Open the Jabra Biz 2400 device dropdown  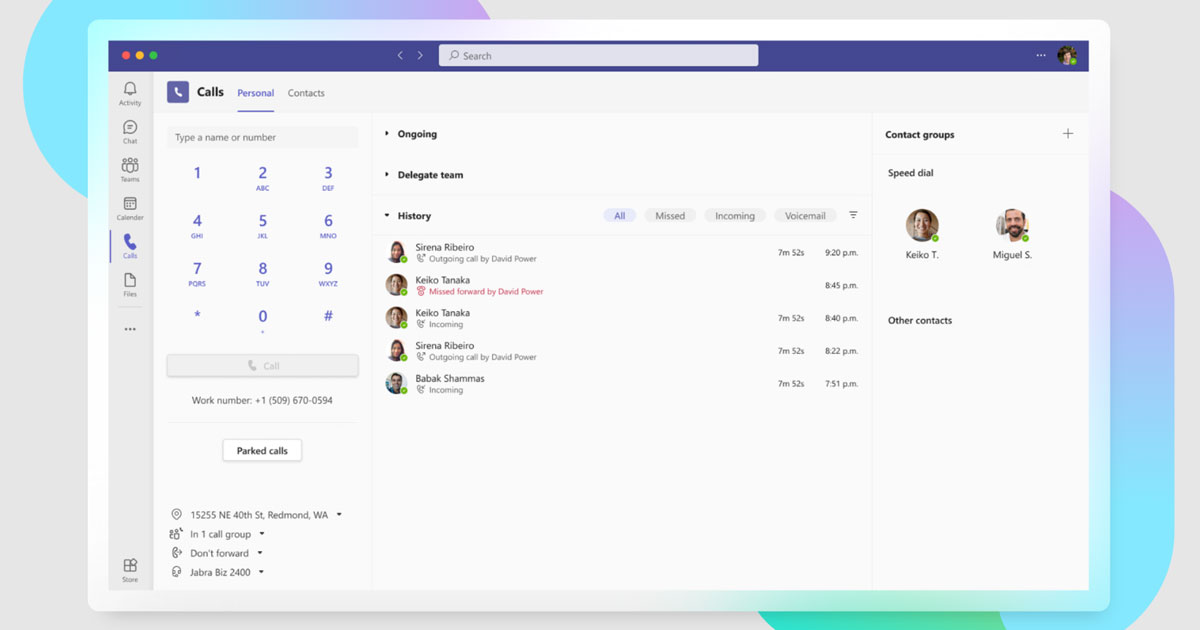coord(261,572)
